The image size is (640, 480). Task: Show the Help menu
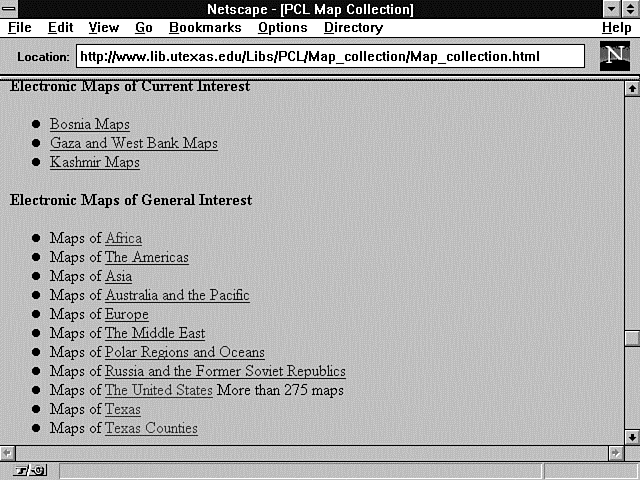[616, 28]
